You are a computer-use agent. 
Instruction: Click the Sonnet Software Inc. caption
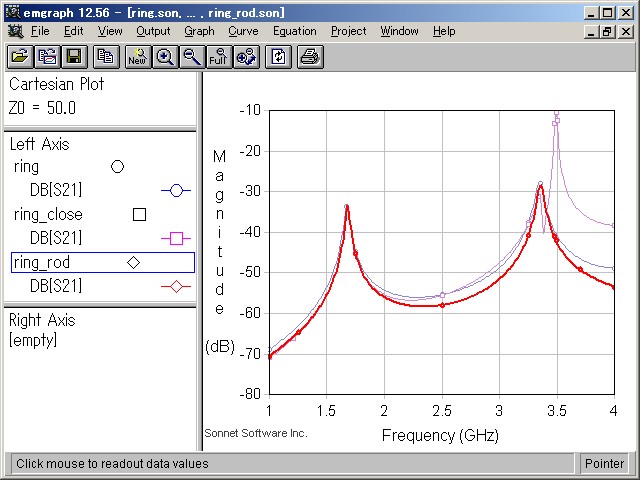(256, 433)
